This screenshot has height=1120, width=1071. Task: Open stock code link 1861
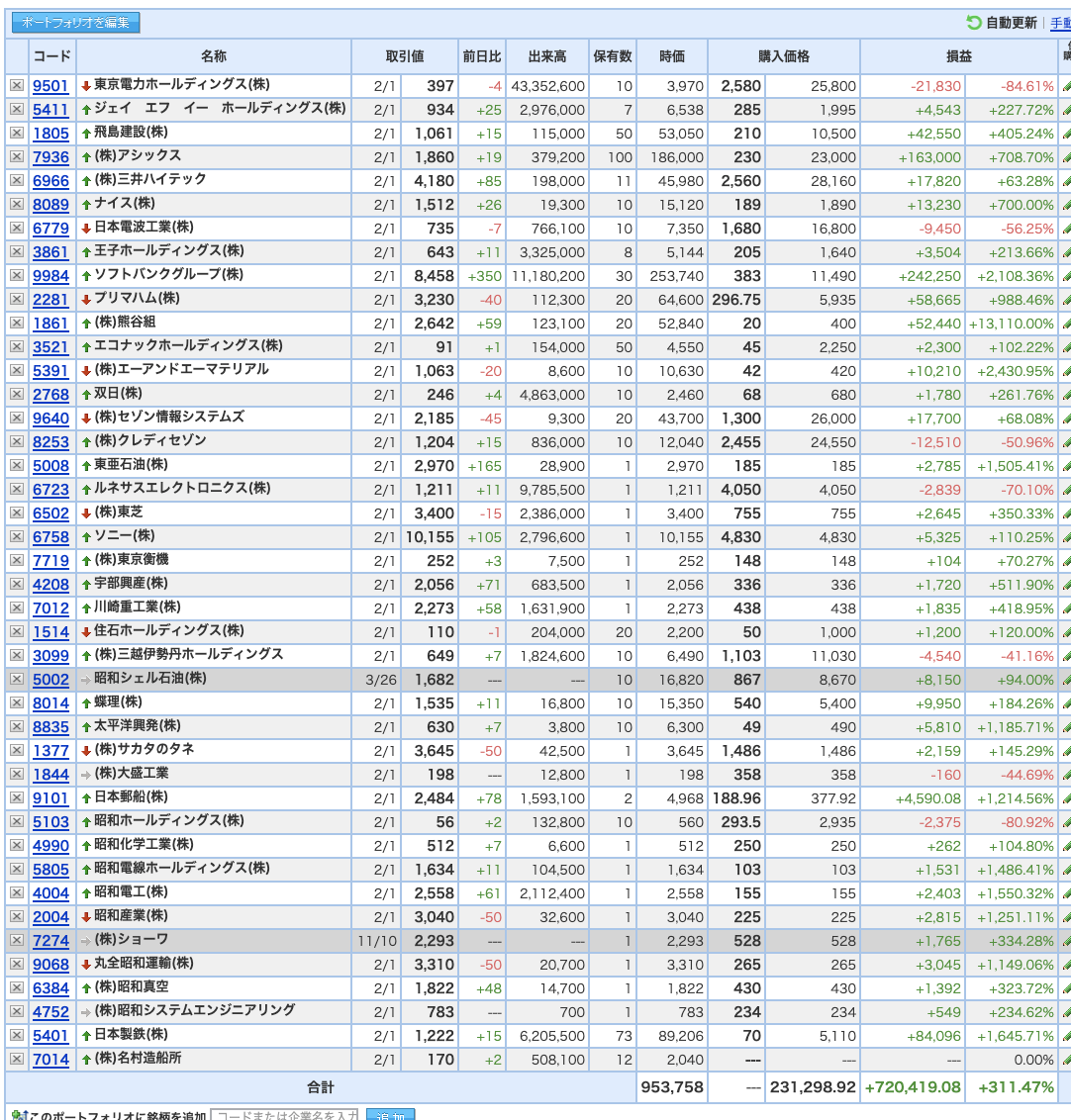(x=50, y=323)
